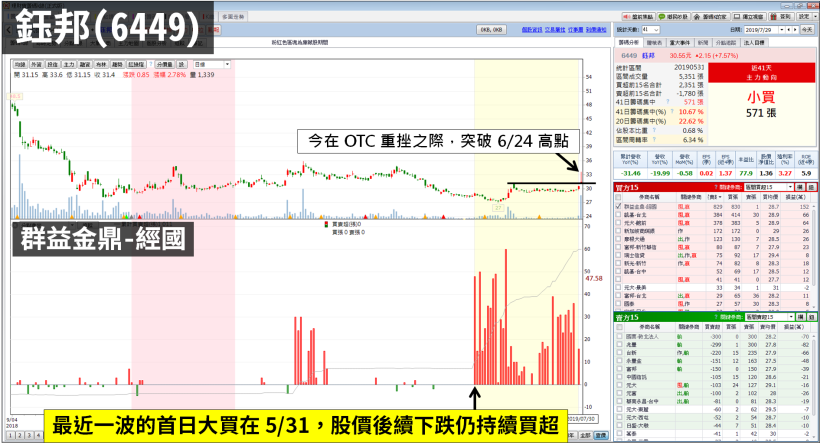
Task: Click the 獨立視窗 standalone window button
Action: point(749,17)
